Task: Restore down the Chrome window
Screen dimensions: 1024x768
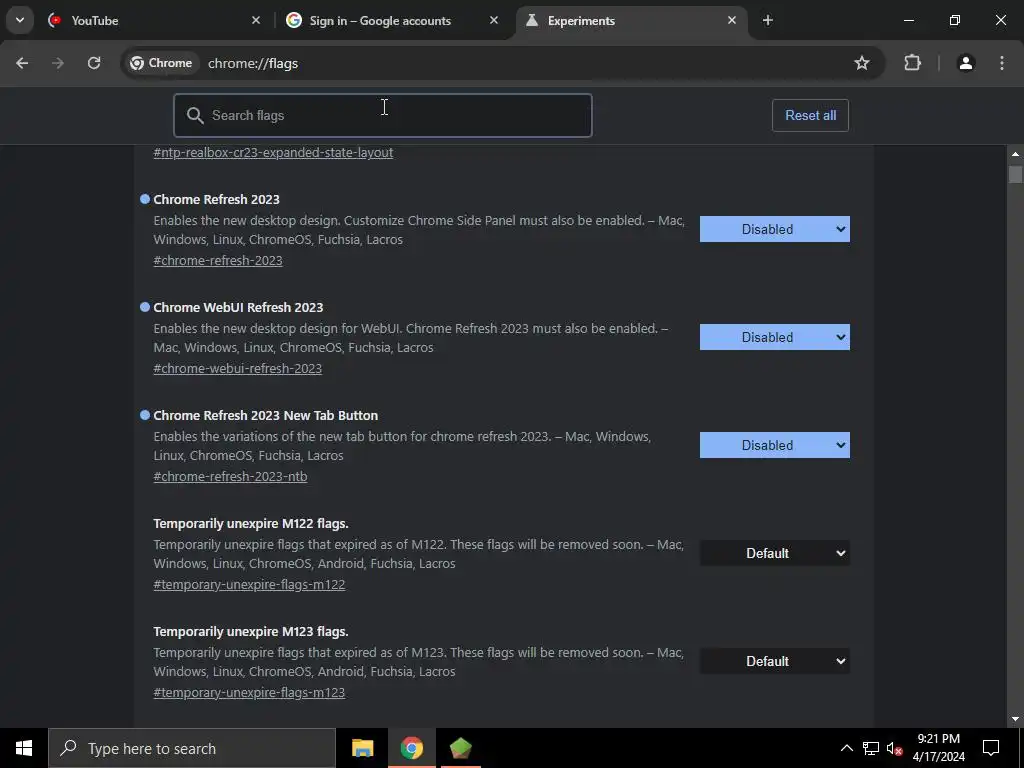Action: [x=955, y=20]
